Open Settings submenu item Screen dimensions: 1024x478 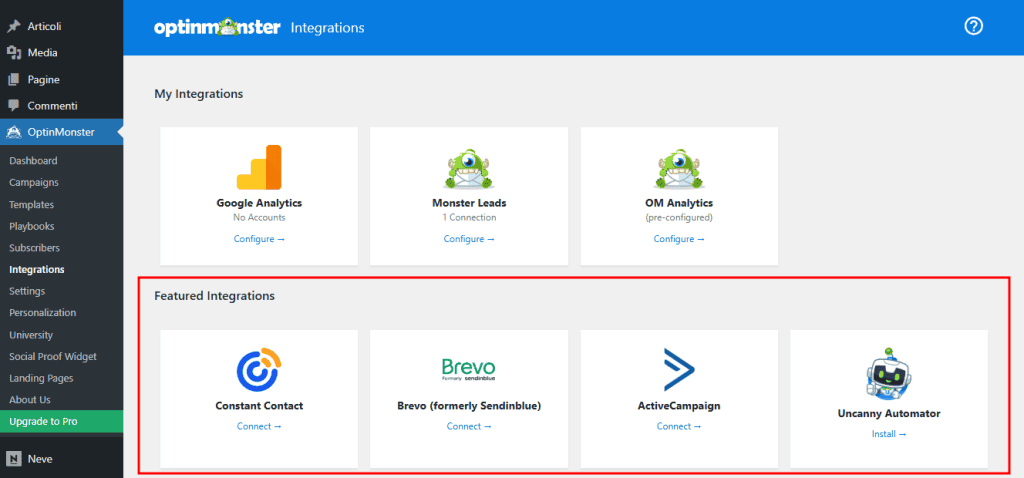click(27, 291)
